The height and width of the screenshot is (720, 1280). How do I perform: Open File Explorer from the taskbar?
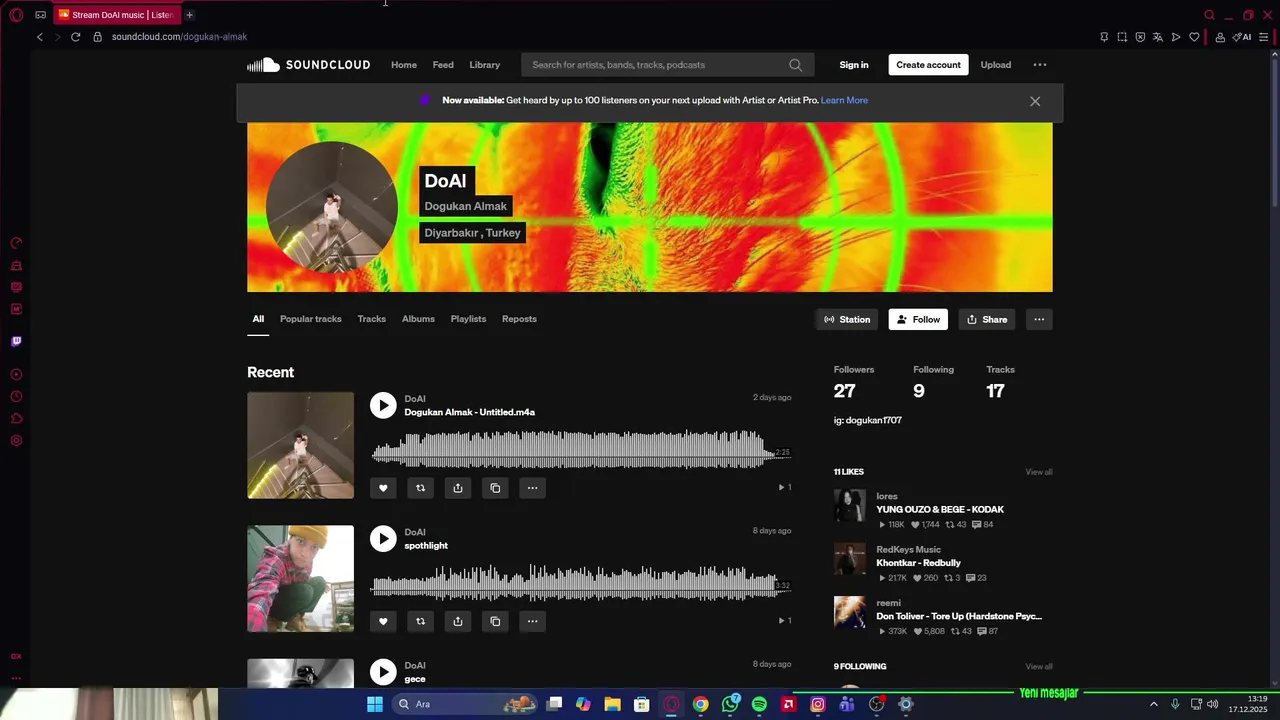pos(612,704)
